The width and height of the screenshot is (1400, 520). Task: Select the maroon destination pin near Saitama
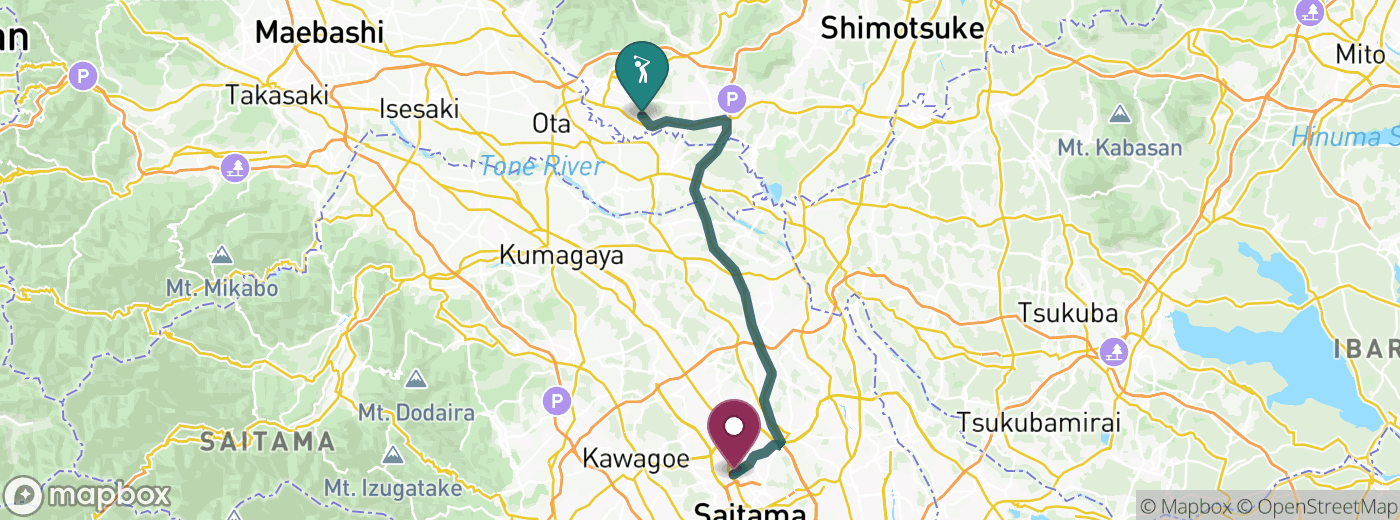[x=734, y=434]
